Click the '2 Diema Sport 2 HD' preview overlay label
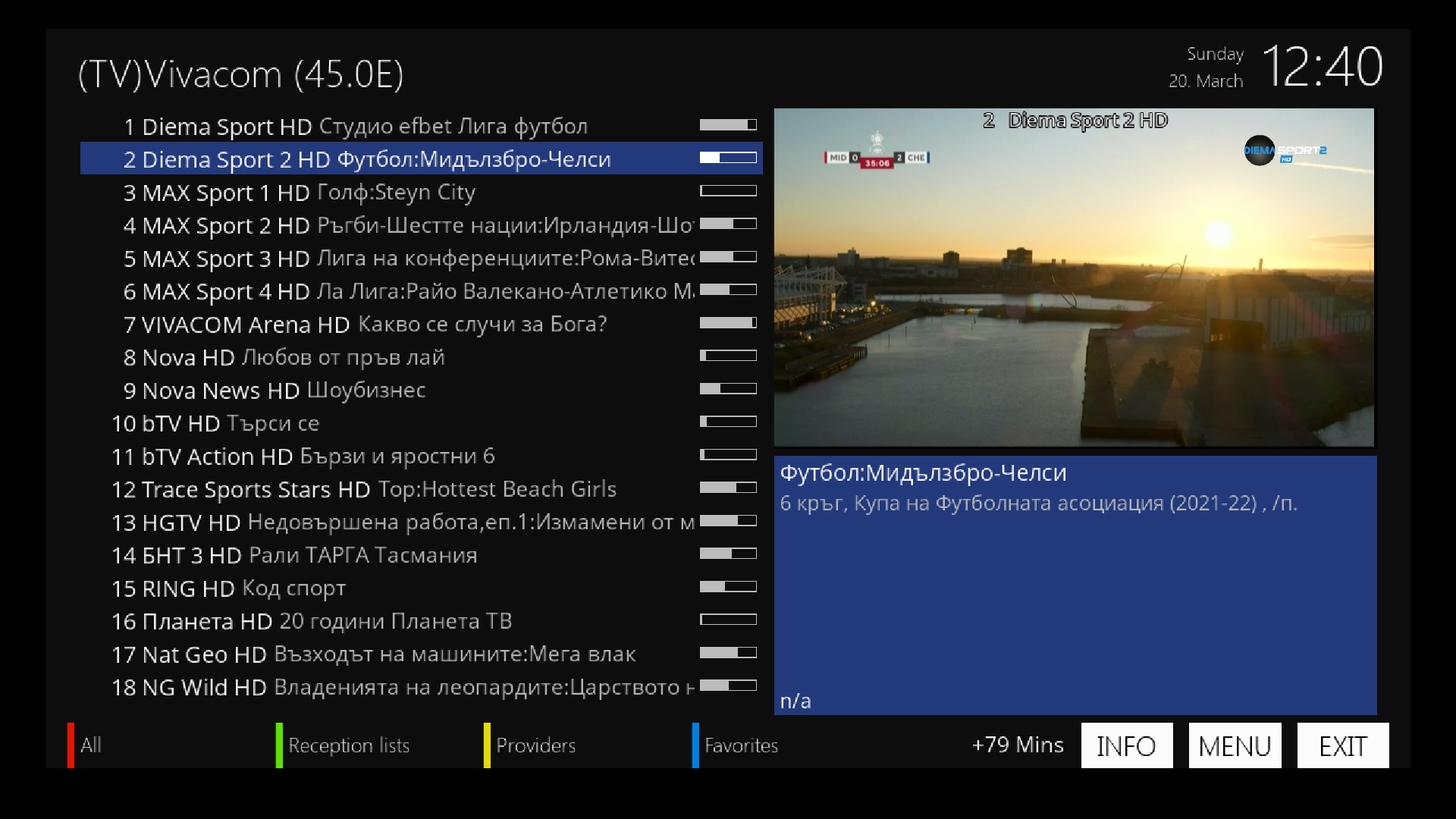Viewport: 1456px width, 819px height. (x=1075, y=121)
